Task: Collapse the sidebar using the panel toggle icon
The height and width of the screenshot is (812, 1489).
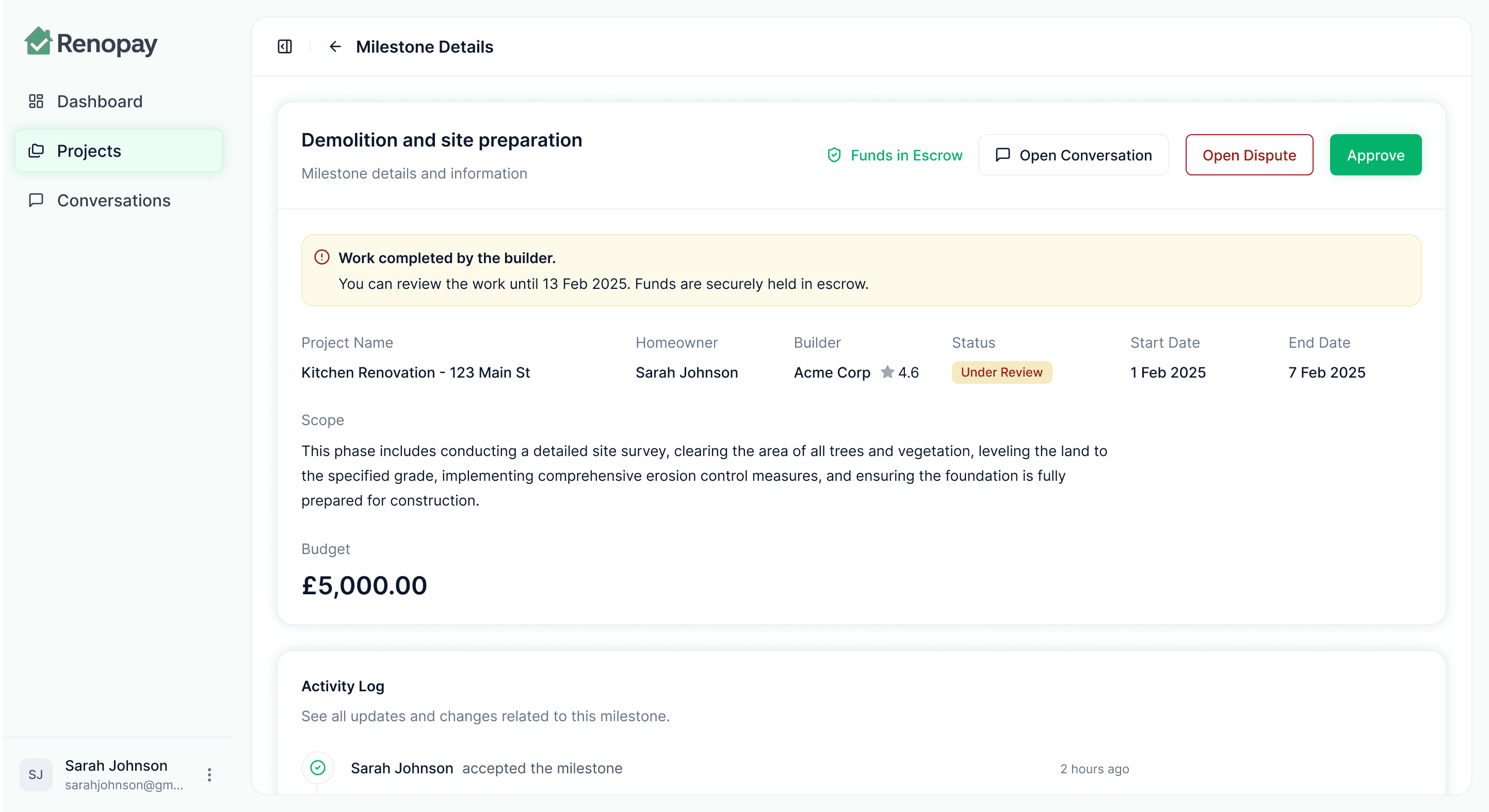Action: [x=284, y=47]
